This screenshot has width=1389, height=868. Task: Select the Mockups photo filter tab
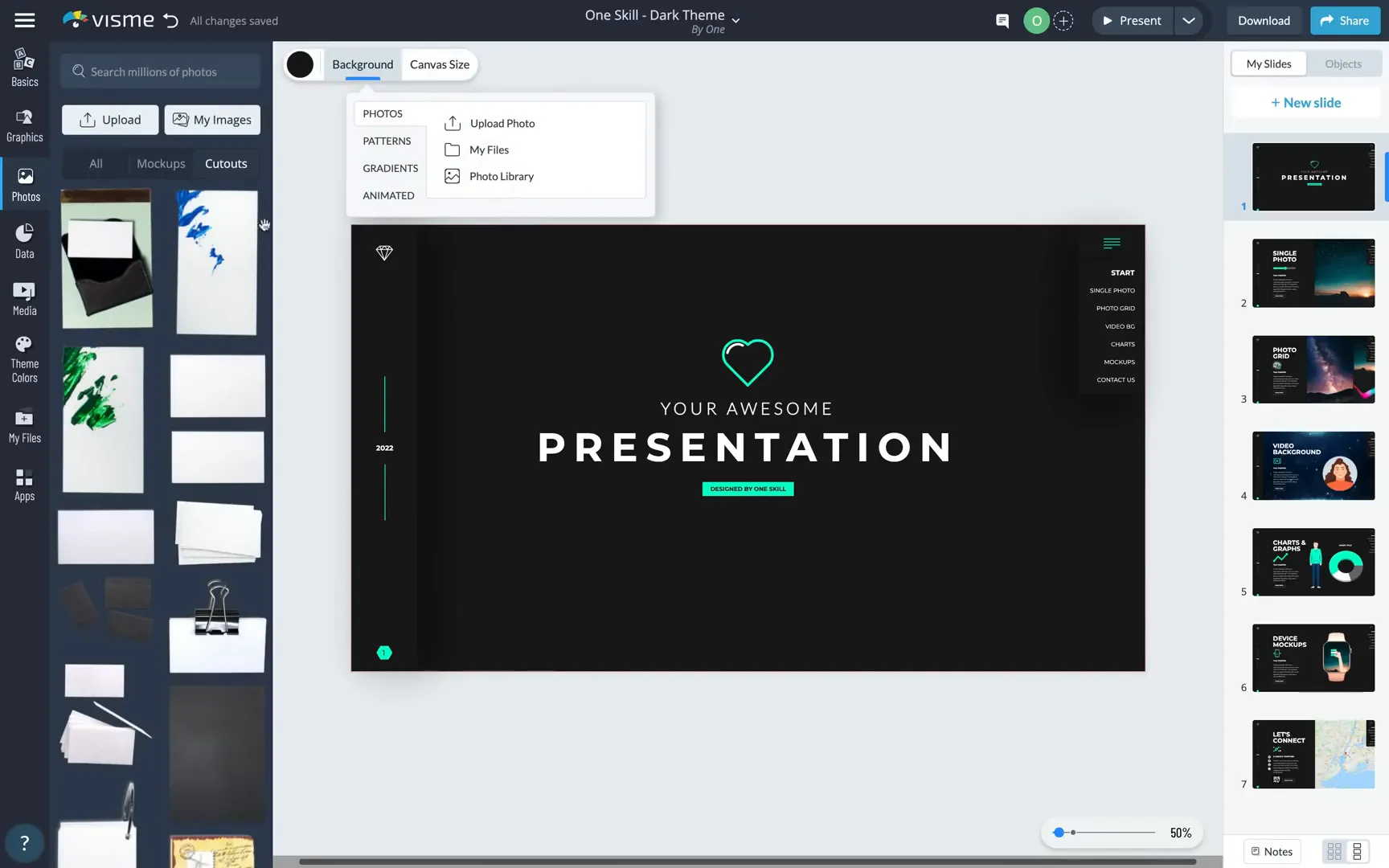161,164
